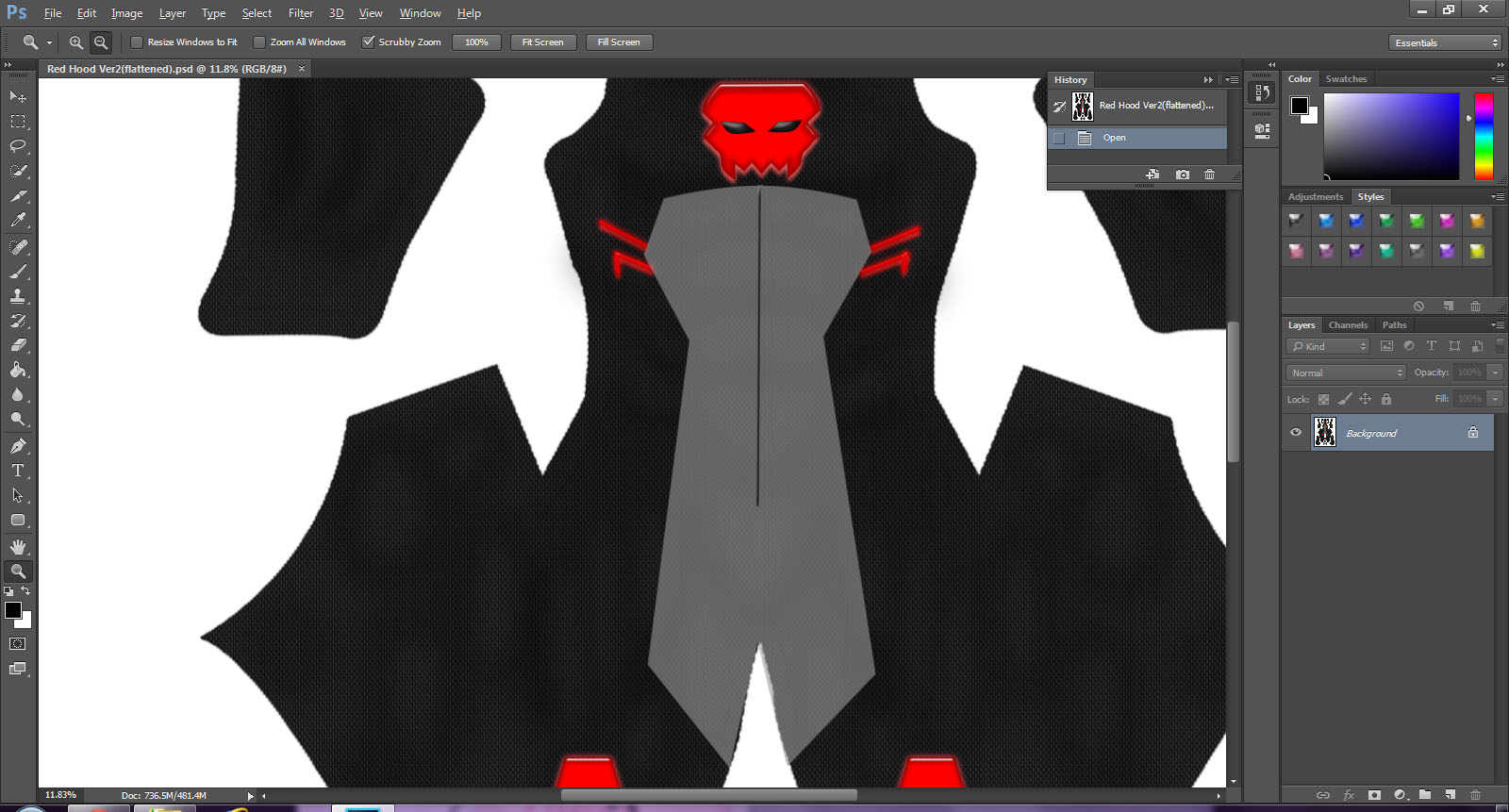Delete current state in History panel
This screenshot has height=812, width=1509.
[1209, 174]
